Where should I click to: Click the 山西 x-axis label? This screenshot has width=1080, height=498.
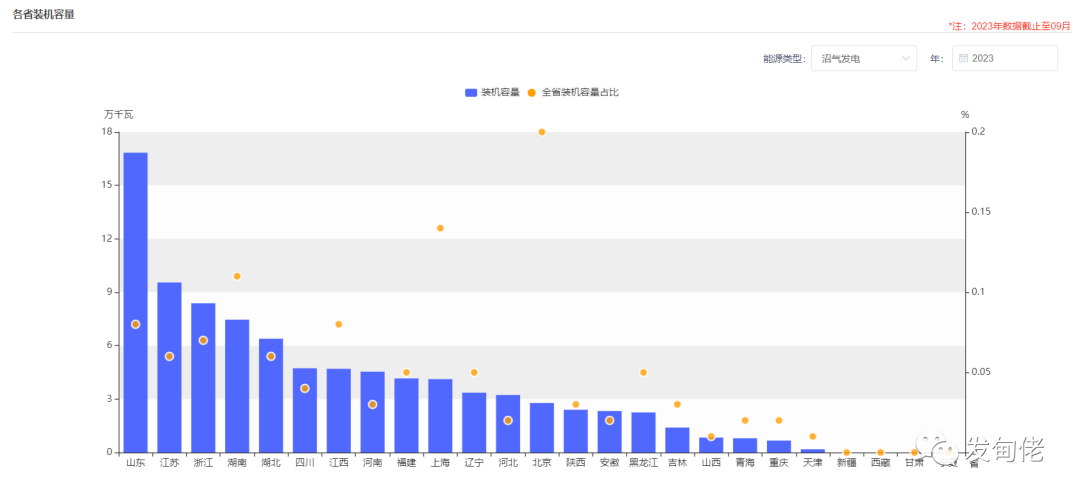[x=711, y=463]
